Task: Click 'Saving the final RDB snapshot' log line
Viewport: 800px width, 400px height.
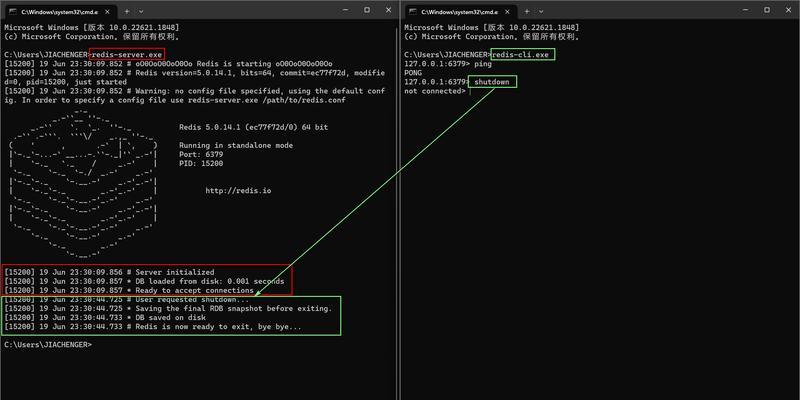Action: click(x=168, y=309)
